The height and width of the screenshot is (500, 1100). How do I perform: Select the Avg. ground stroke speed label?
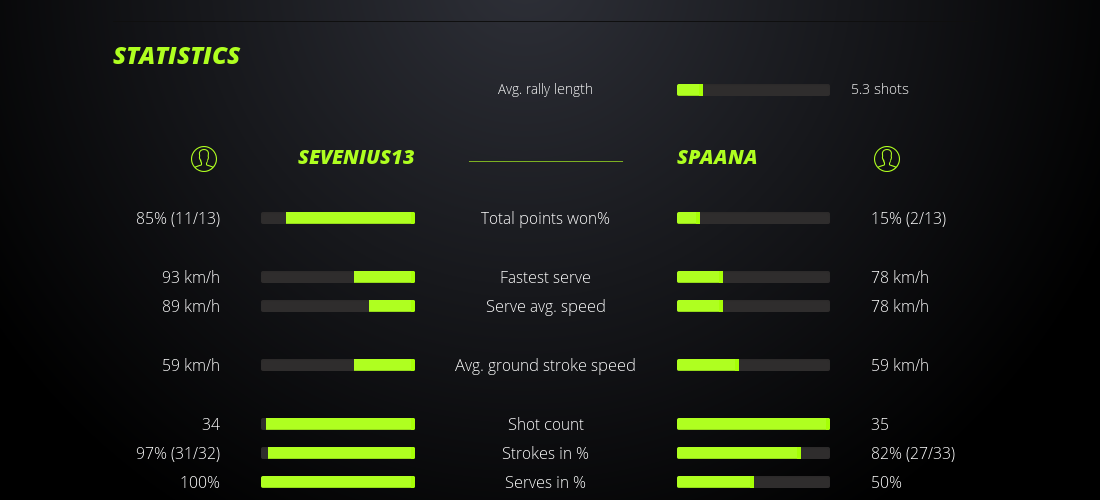click(x=545, y=365)
